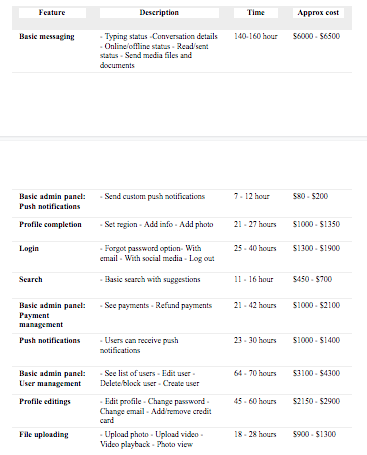The width and height of the screenshot is (367, 455).
Task: Click the 64 - 70 hours cell
Action: [x=255, y=373]
